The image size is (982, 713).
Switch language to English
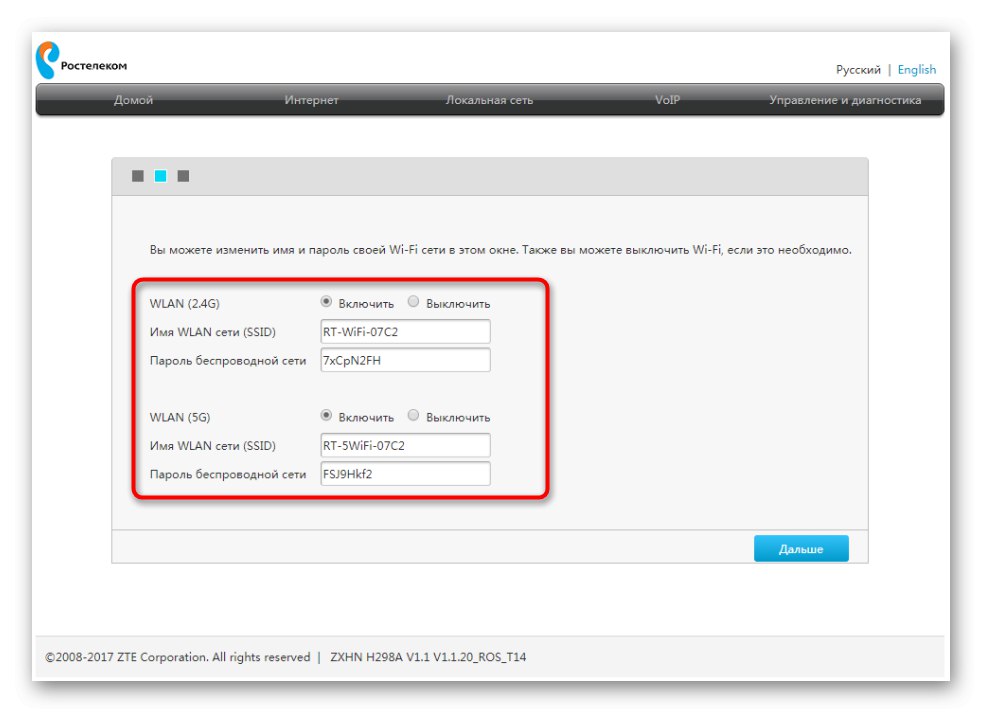[917, 70]
